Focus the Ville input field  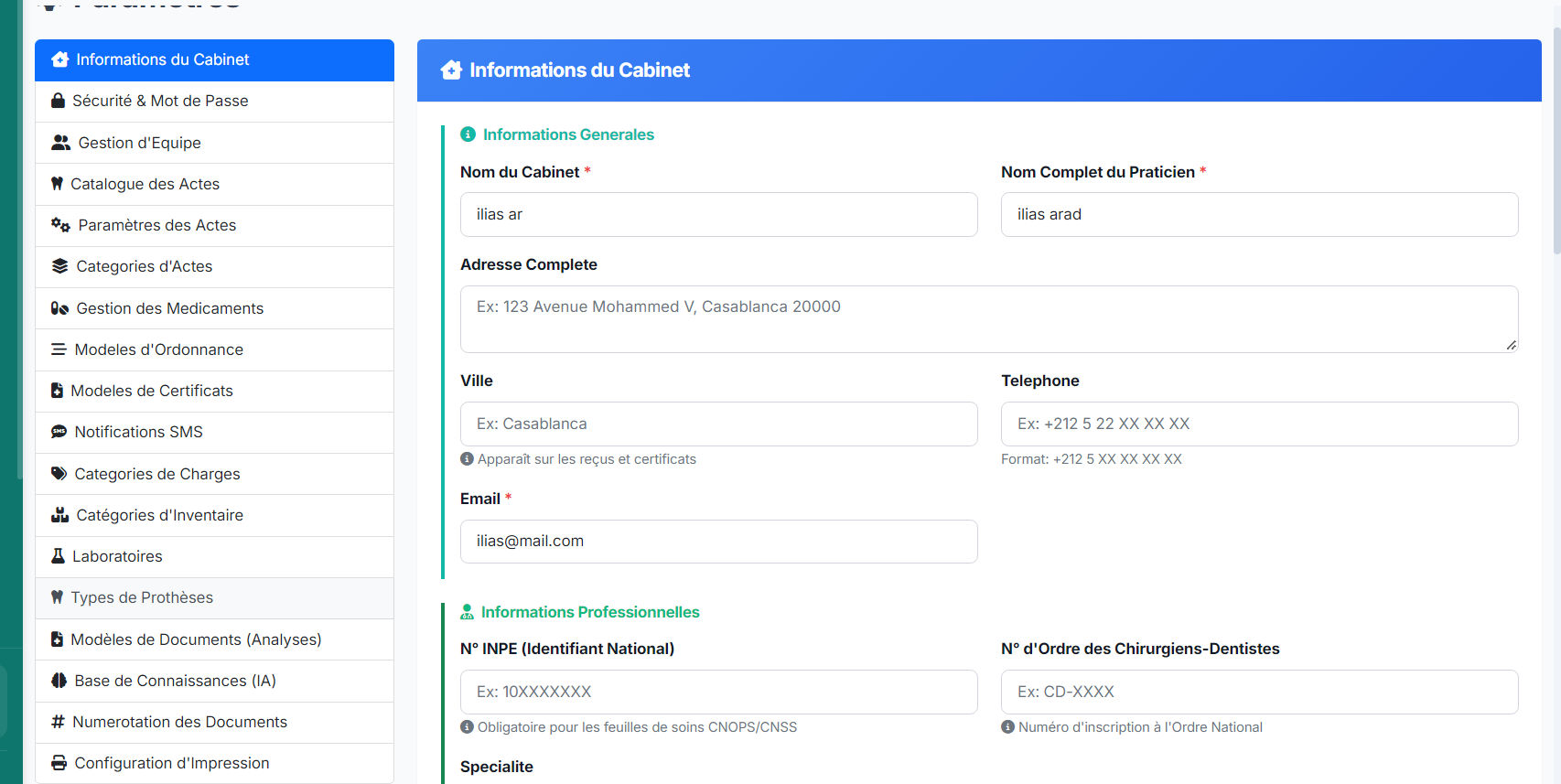719,424
